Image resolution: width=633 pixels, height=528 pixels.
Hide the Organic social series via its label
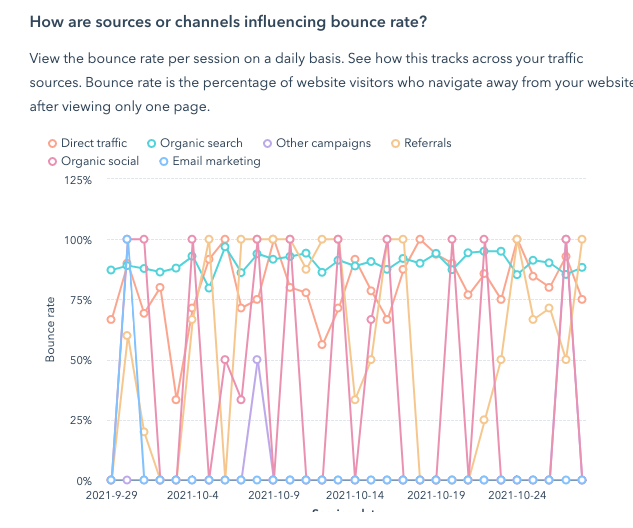[99, 161]
